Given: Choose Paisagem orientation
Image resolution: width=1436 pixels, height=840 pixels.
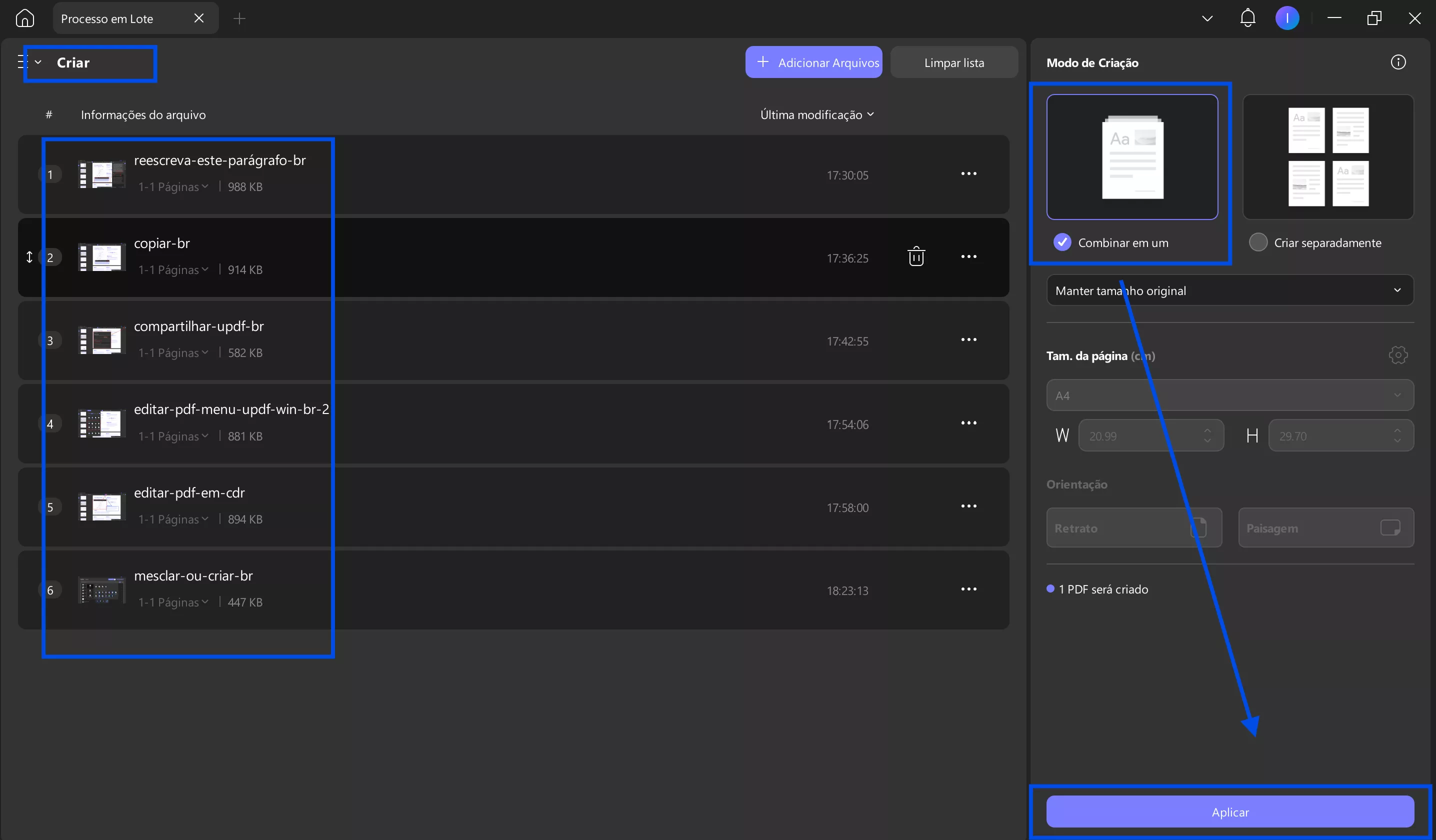Looking at the screenshot, I should 1326,527.
